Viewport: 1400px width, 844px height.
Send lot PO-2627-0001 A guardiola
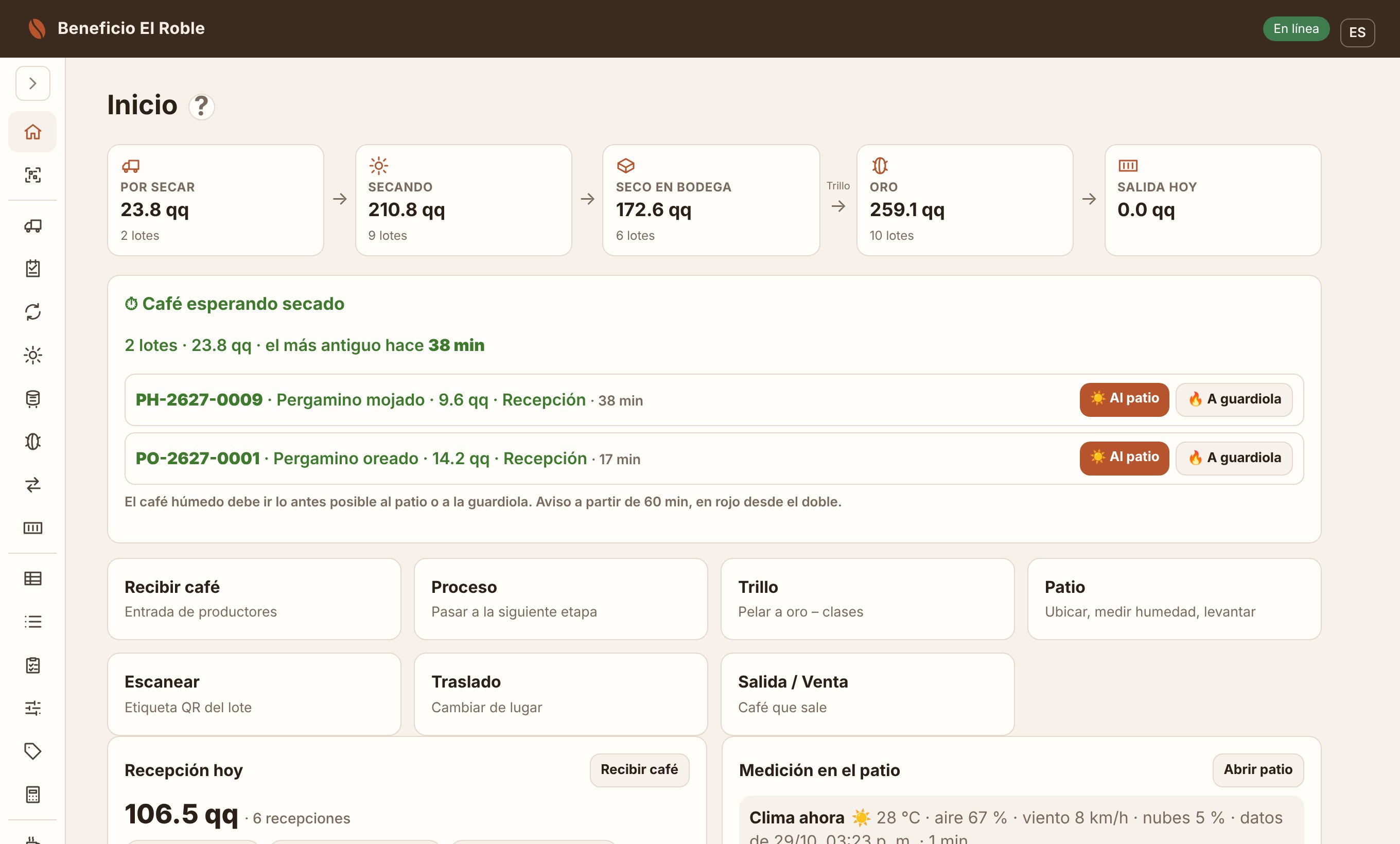1234,459
